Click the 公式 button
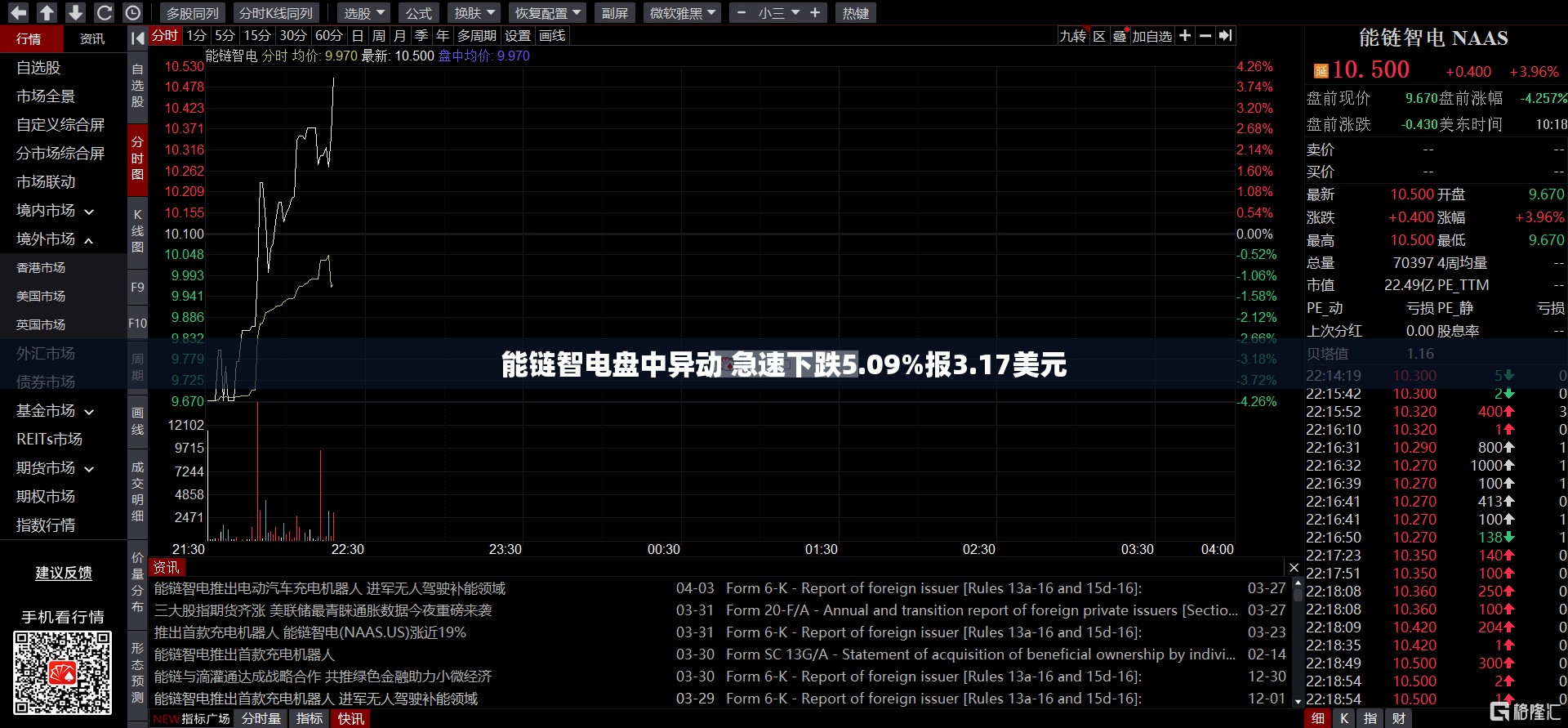The image size is (1568, 728). pyautogui.click(x=419, y=13)
